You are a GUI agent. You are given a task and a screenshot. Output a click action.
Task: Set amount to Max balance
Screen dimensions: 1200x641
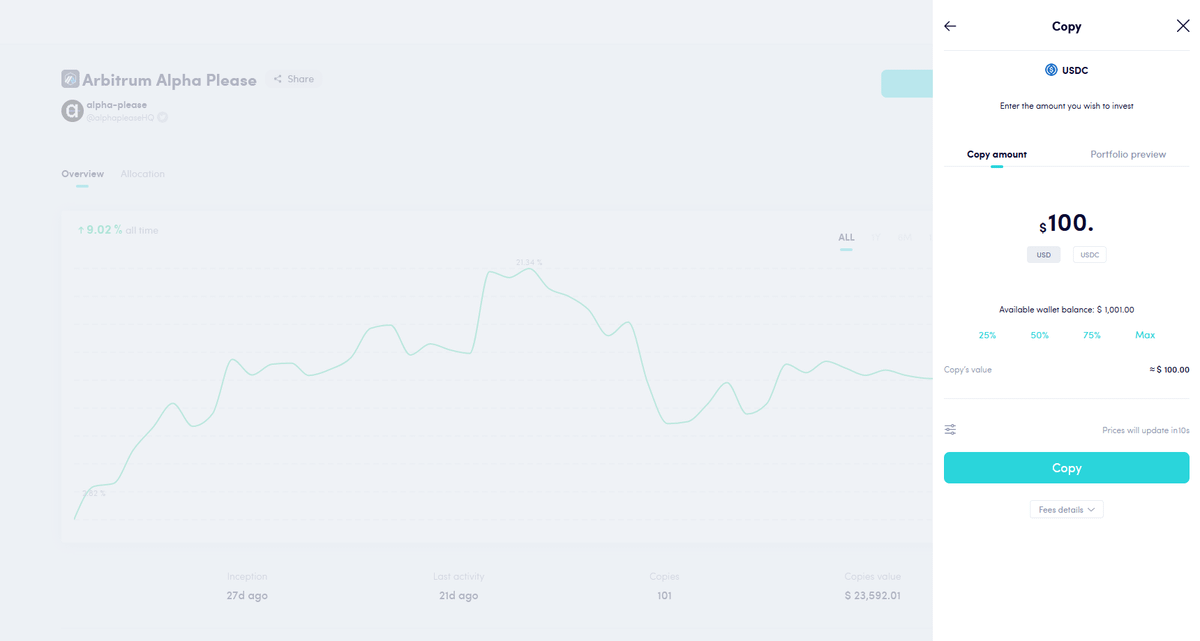[1145, 335]
